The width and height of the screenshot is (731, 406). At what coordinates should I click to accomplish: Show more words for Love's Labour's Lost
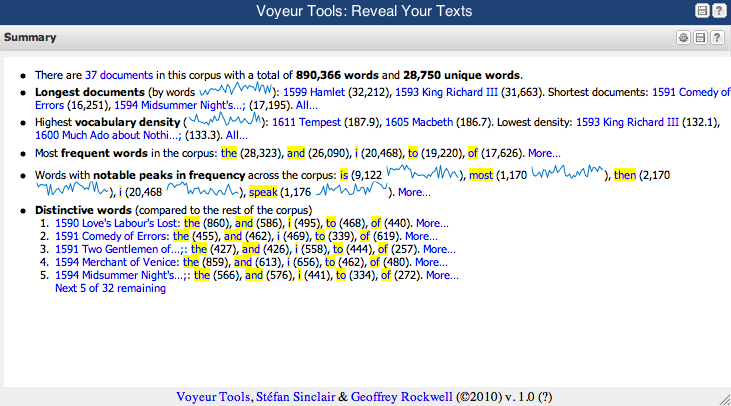click(432, 223)
